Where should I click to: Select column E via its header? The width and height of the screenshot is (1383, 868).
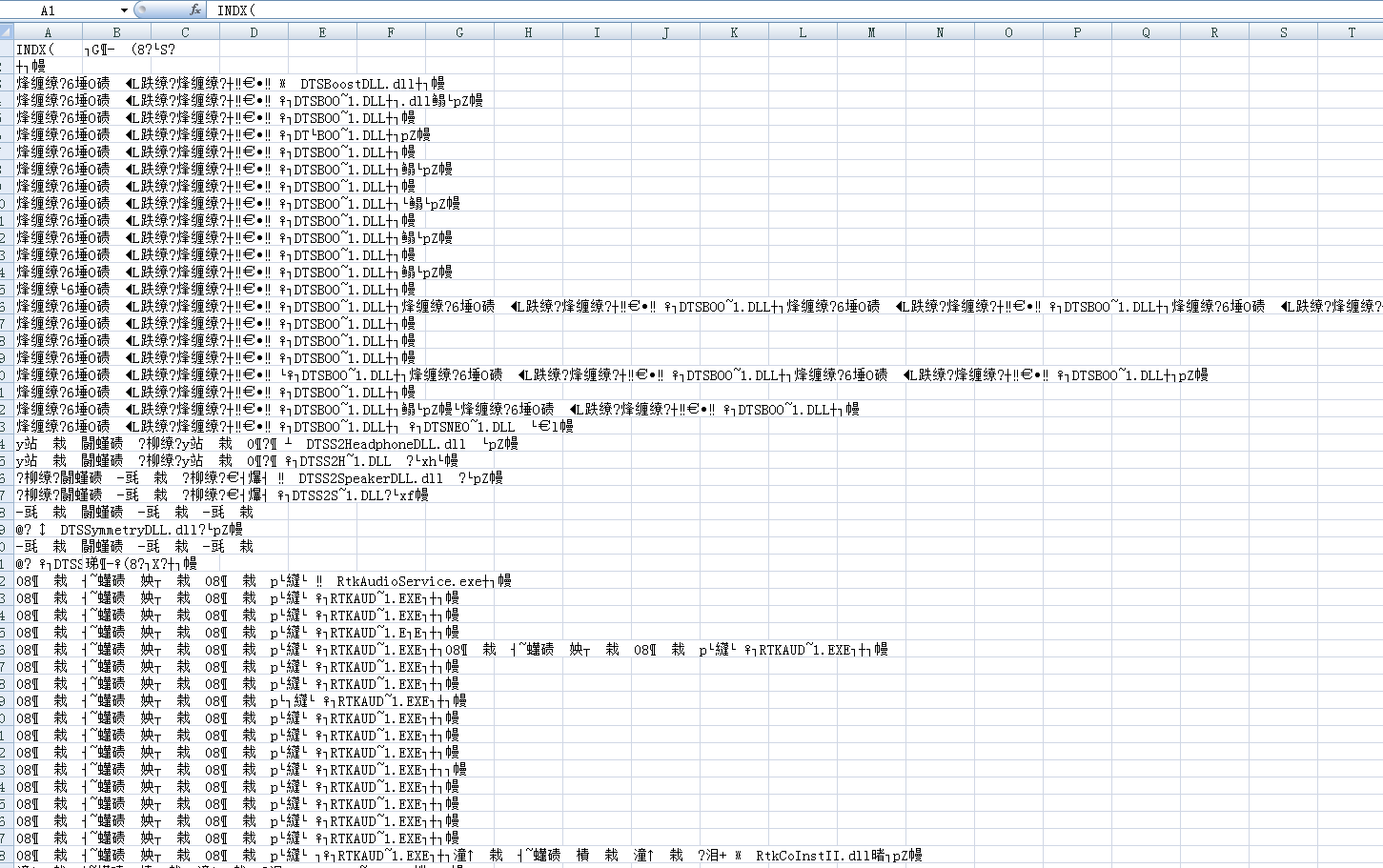tap(323, 32)
